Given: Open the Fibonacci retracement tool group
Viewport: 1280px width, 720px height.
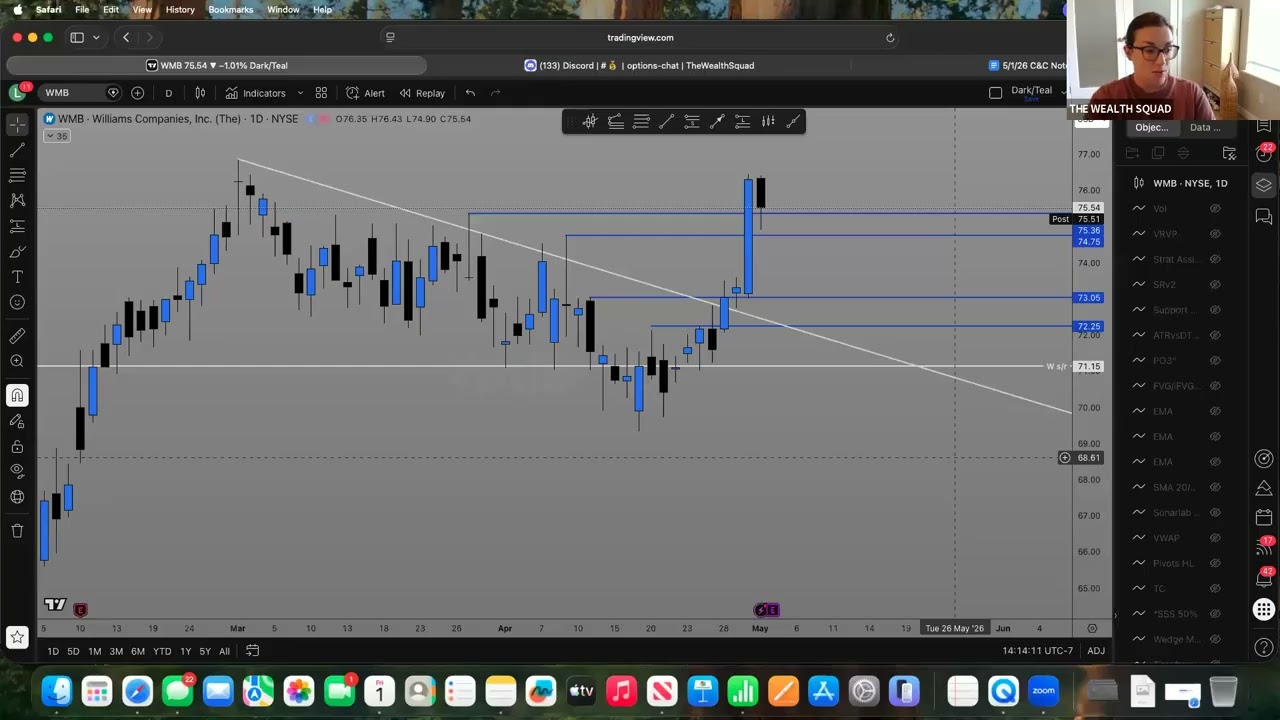Looking at the screenshot, I should 17,175.
